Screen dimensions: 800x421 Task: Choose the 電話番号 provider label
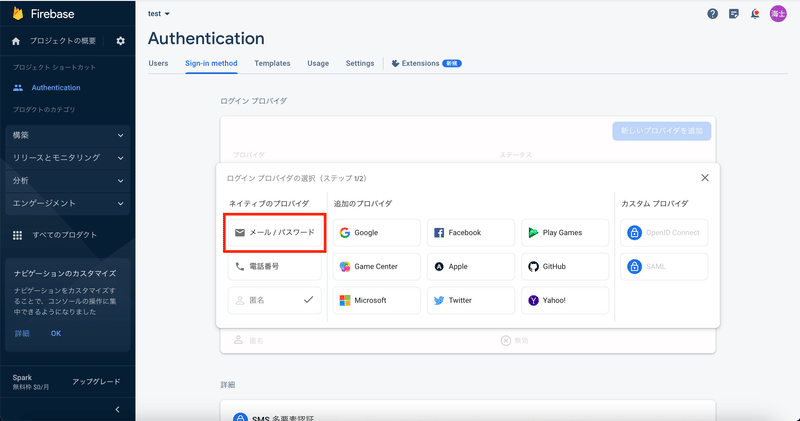[x=264, y=266]
